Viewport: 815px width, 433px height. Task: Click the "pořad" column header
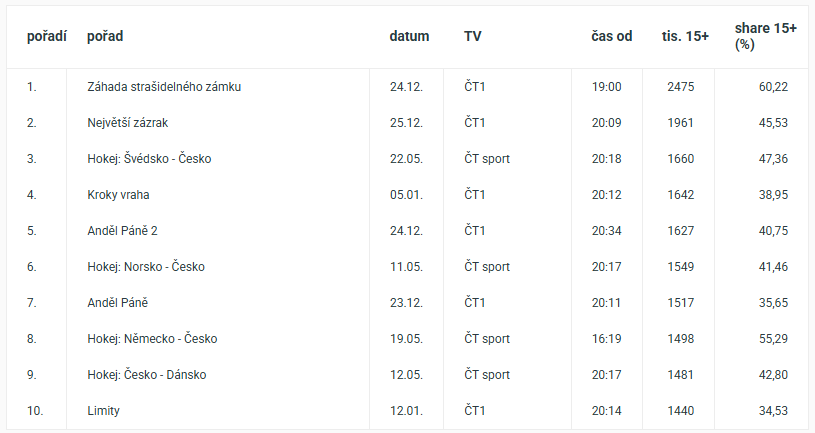(105, 36)
